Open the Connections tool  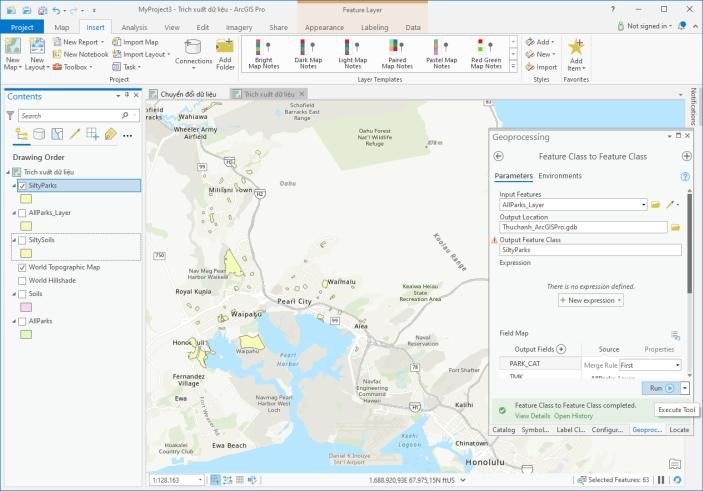[x=193, y=54]
